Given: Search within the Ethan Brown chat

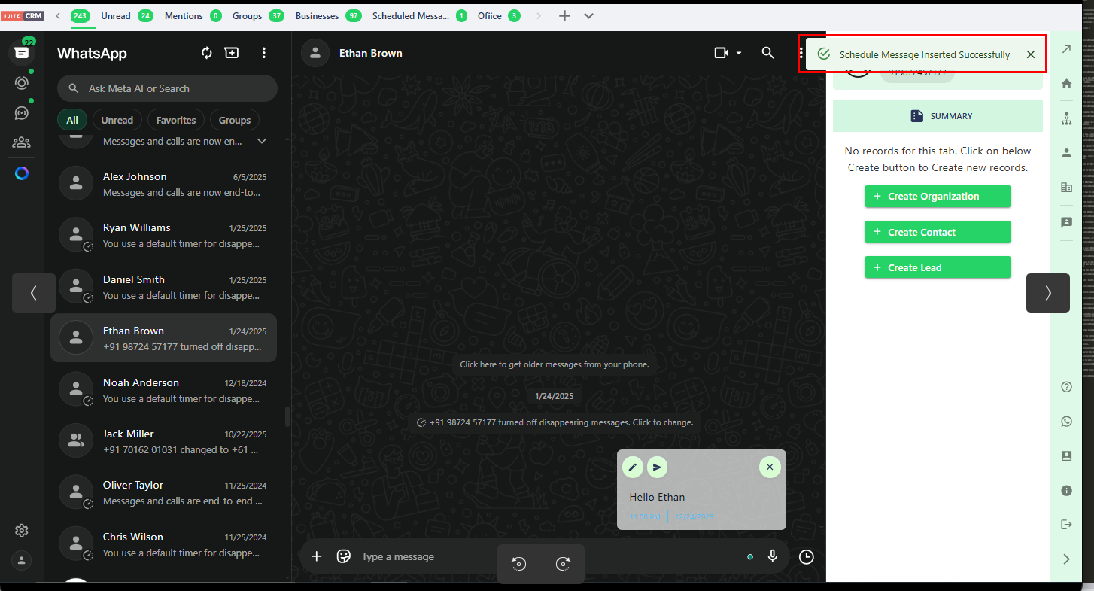Looking at the screenshot, I should 767,53.
